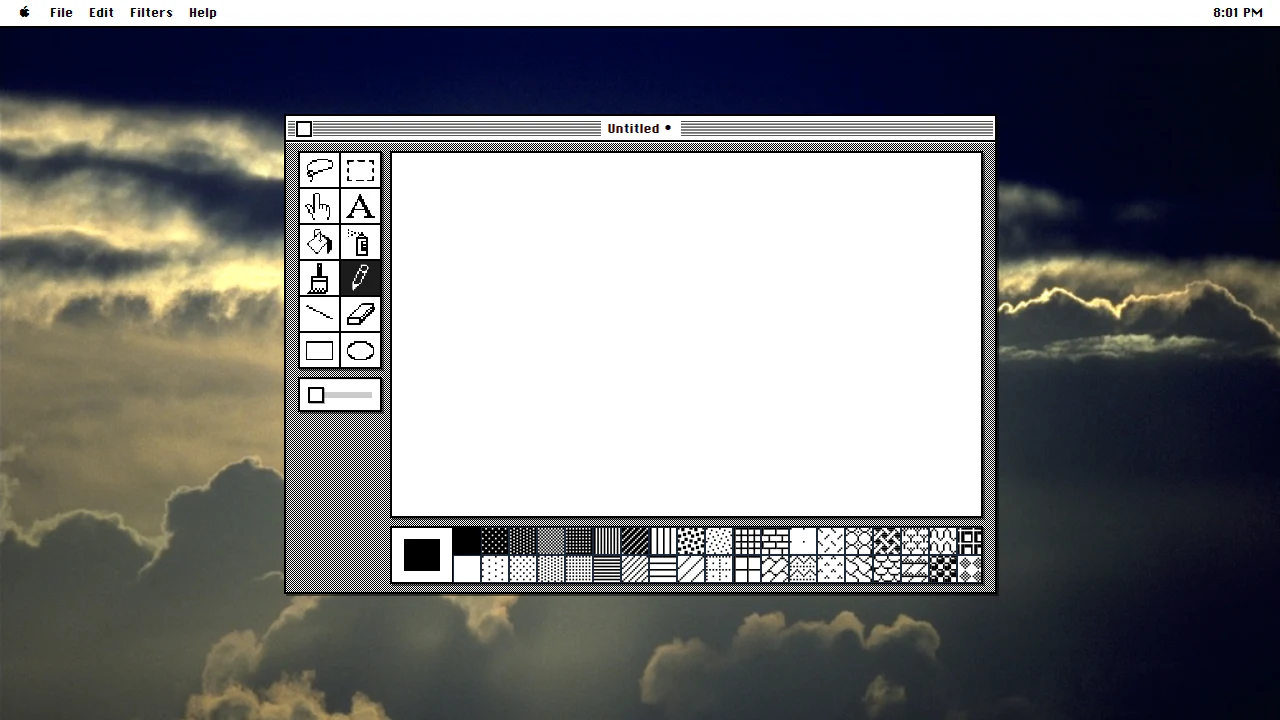Pick the Rectangle shape tool
Image resolution: width=1280 pixels, height=720 pixels.
coord(319,350)
